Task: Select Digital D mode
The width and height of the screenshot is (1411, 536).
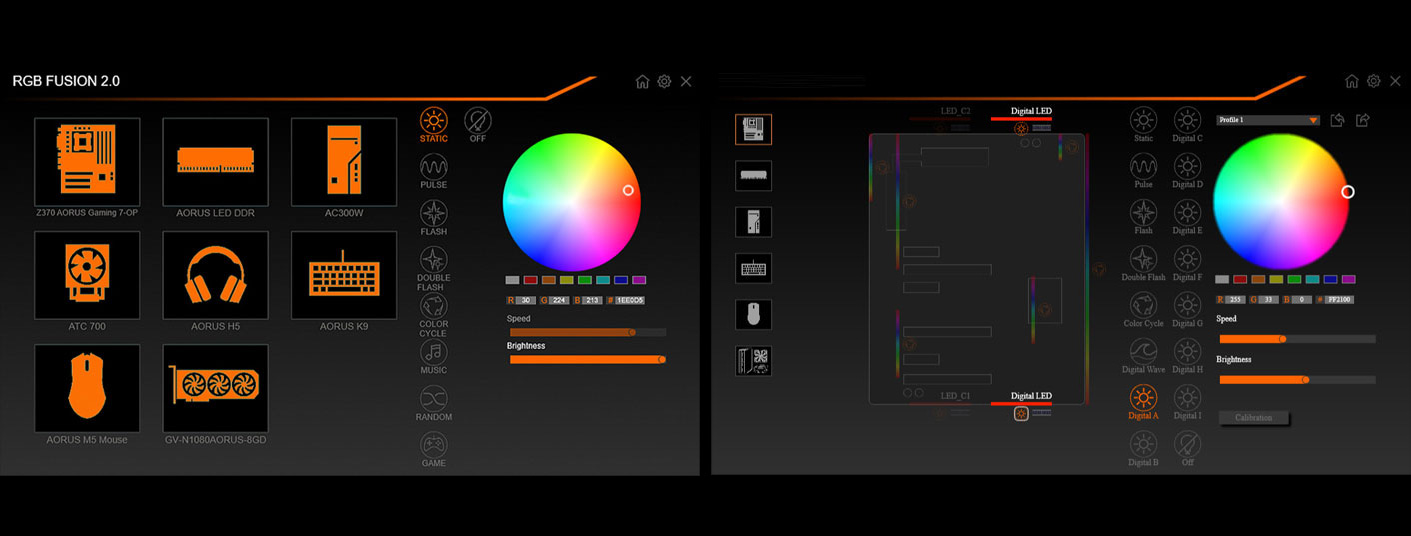Action: click(x=1187, y=171)
